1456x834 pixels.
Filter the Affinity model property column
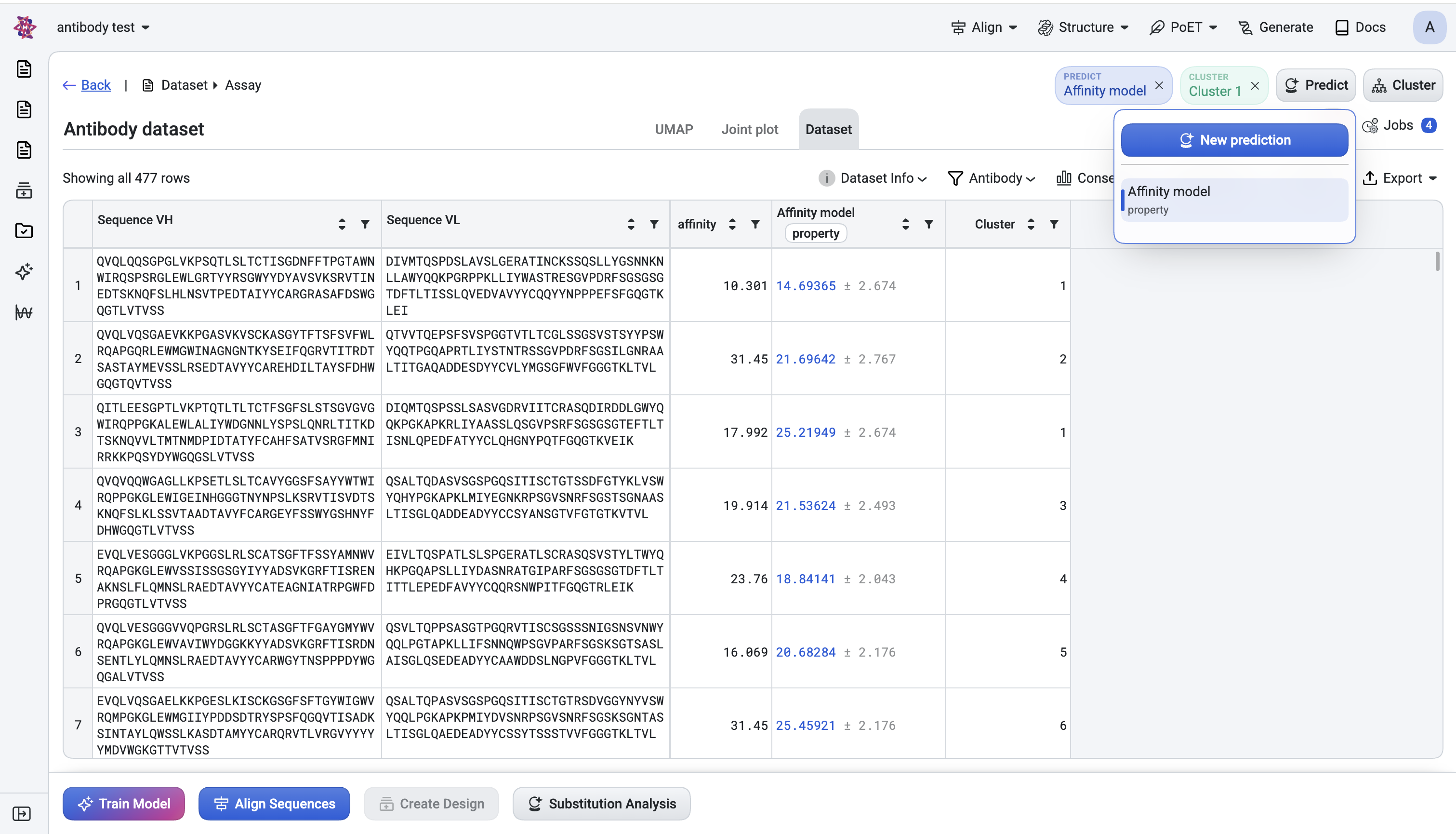coord(929,224)
